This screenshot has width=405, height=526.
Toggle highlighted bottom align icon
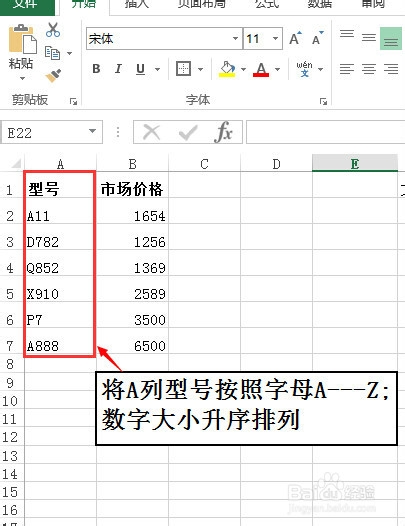point(391,39)
